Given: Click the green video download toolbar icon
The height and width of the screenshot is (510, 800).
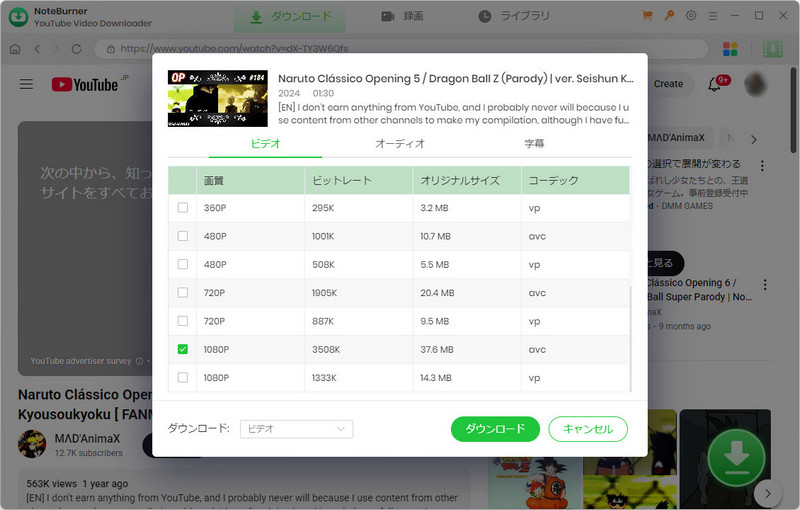Looking at the screenshot, I should click(772, 49).
